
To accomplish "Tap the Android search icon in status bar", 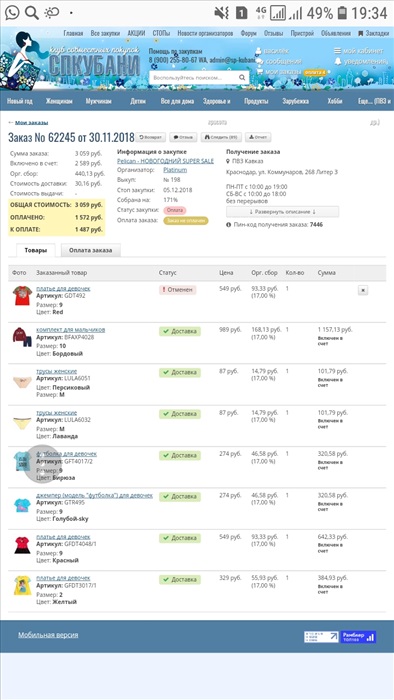I will [x=32, y=13].
